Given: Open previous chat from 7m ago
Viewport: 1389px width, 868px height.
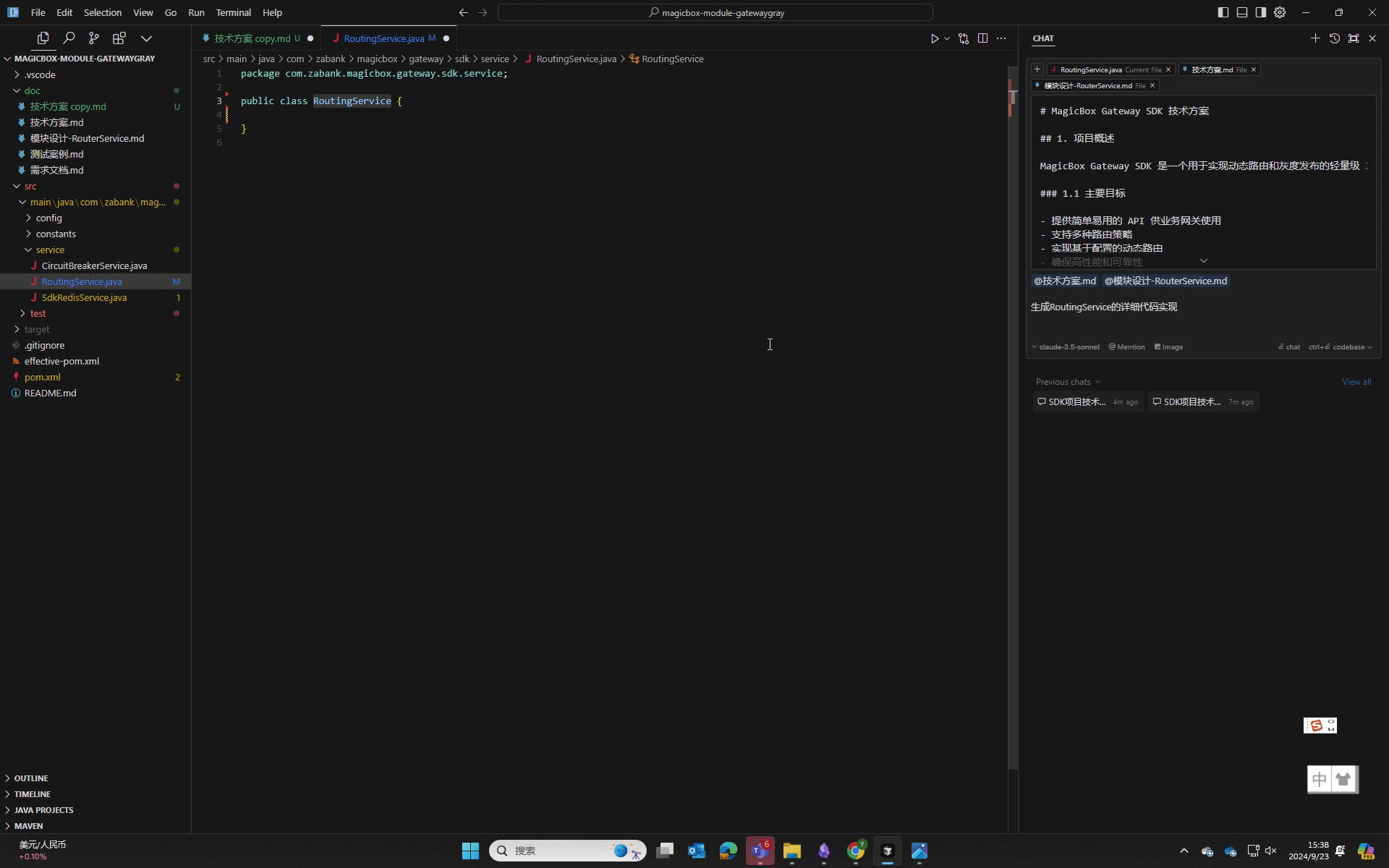Looking at the screenshot, I should (1203, 402).
